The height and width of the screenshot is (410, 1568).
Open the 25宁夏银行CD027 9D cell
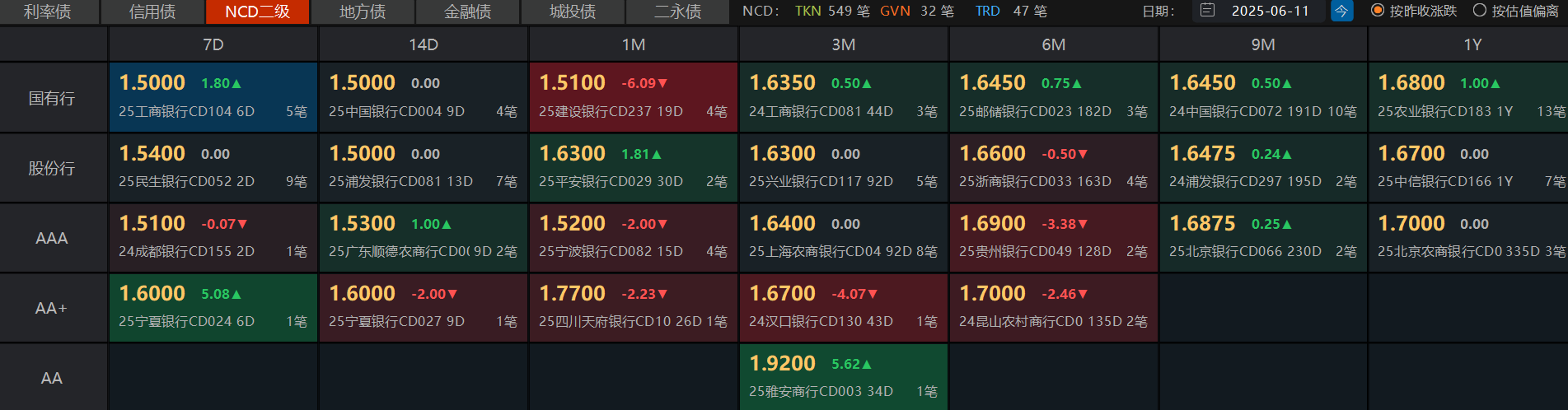(424, 308)
